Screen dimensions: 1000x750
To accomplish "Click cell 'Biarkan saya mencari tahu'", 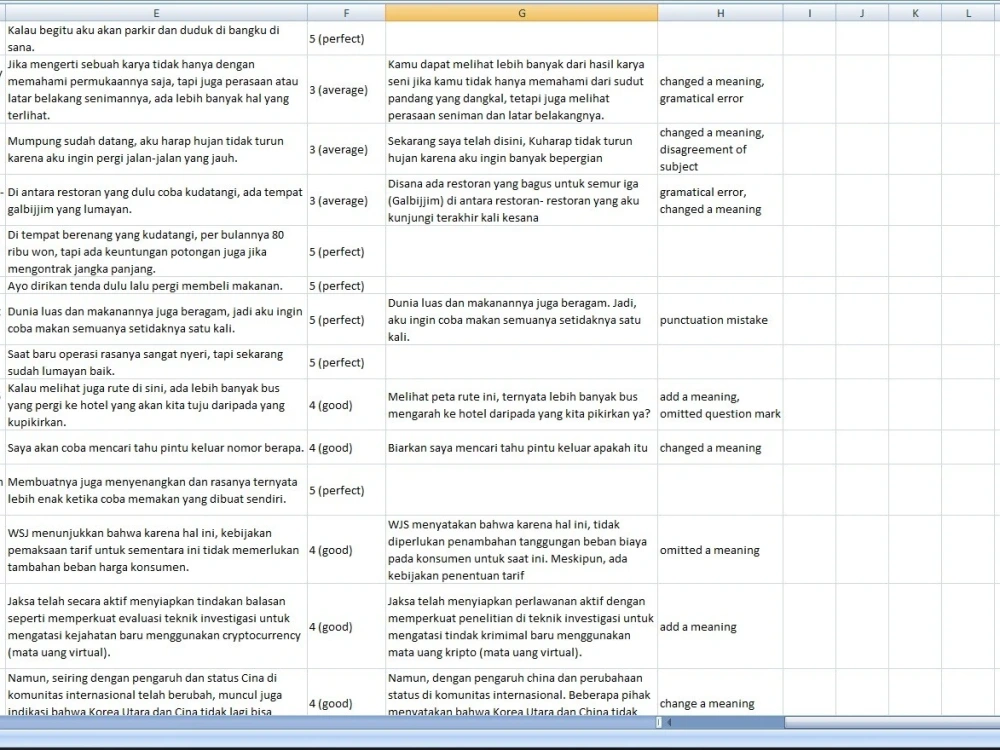I will click(522, 448).
